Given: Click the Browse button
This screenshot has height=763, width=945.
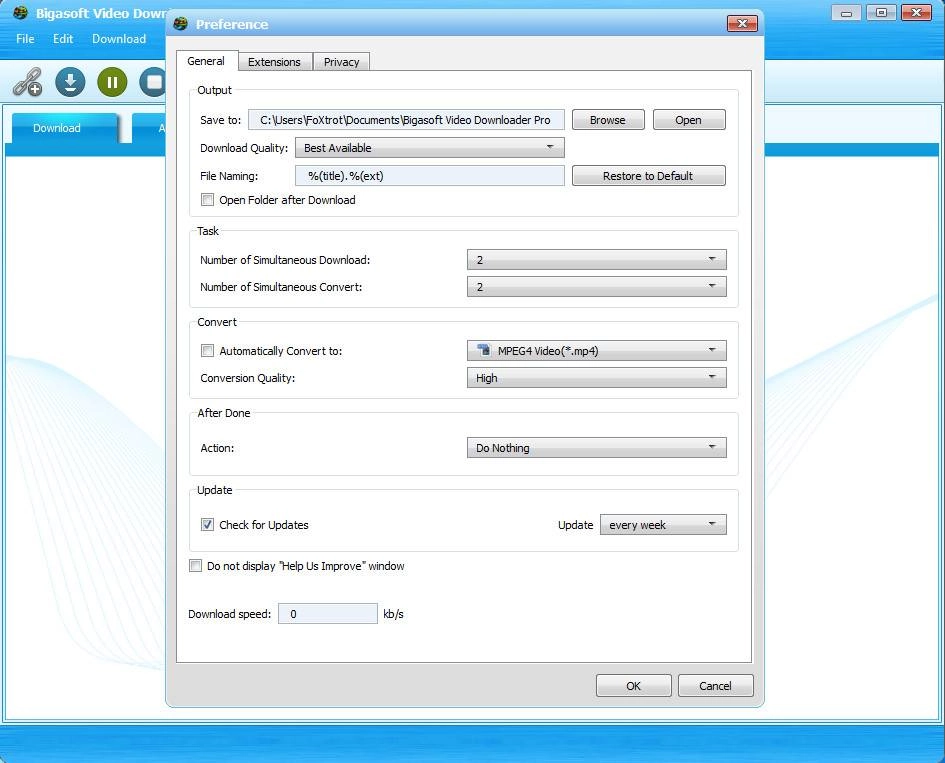Looking at the screenshot, I should pos(608,120).
